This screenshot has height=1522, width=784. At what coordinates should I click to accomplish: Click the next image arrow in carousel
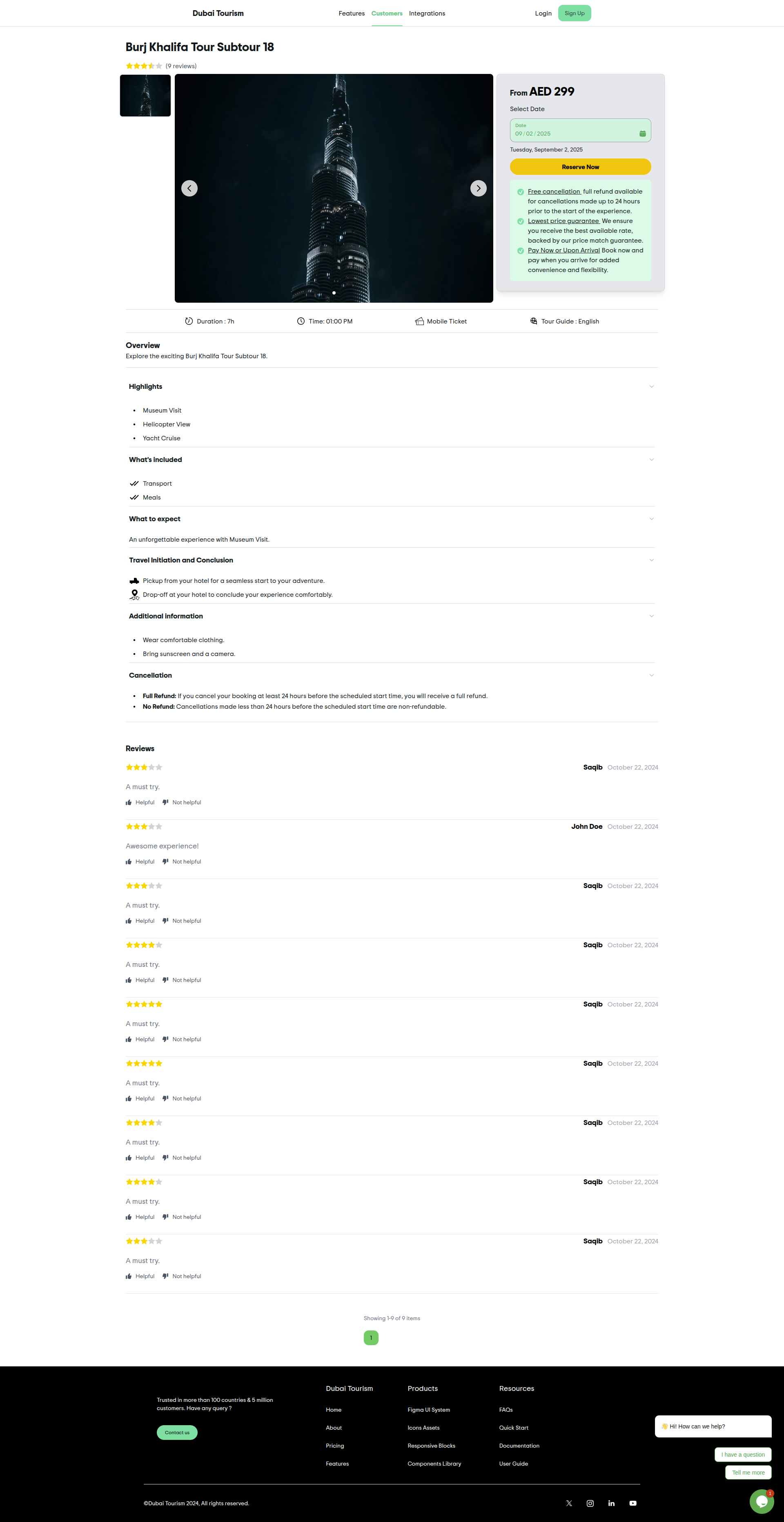tap(478, 188)
